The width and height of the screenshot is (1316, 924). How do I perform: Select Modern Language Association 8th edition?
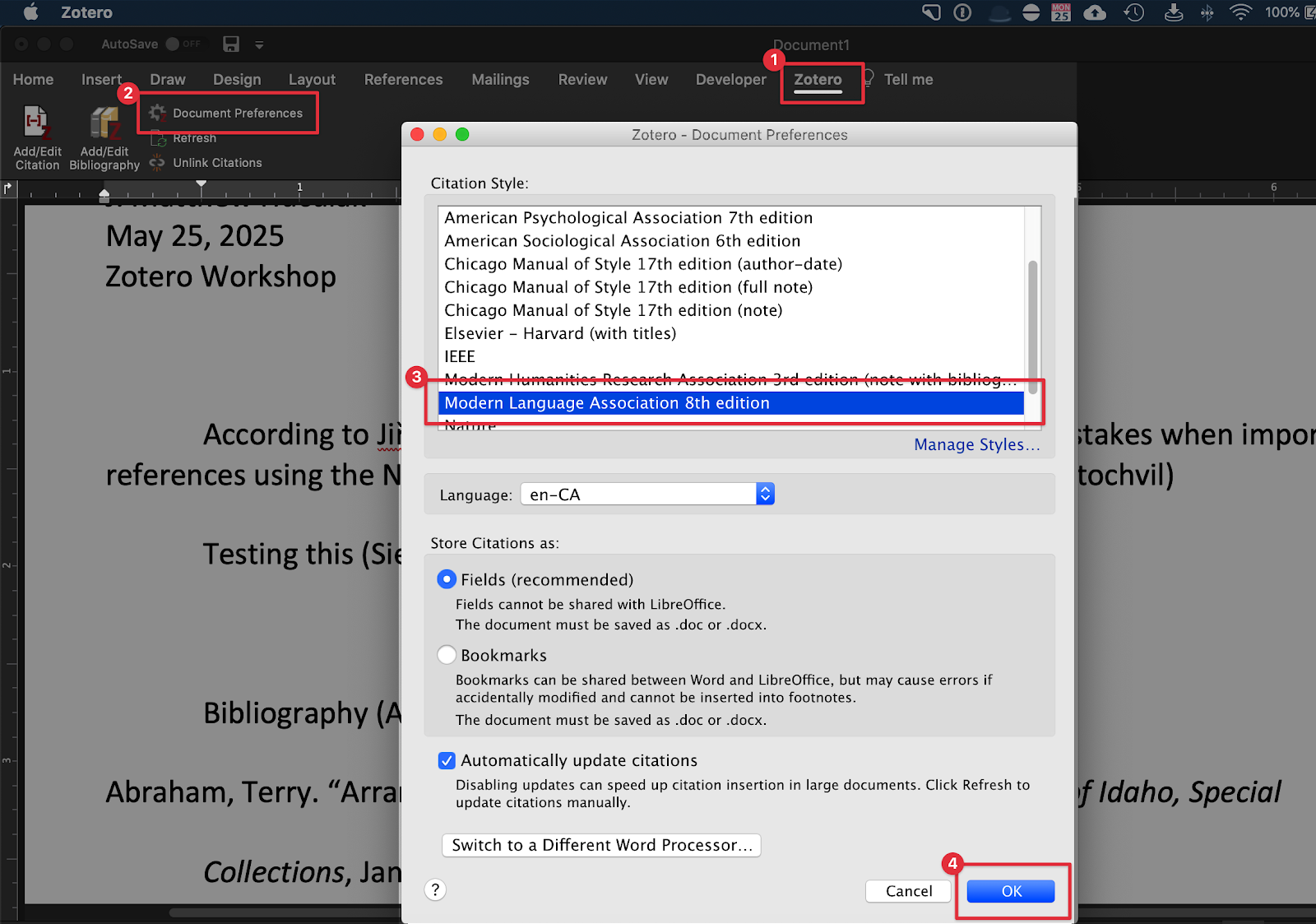click(731, 402)
